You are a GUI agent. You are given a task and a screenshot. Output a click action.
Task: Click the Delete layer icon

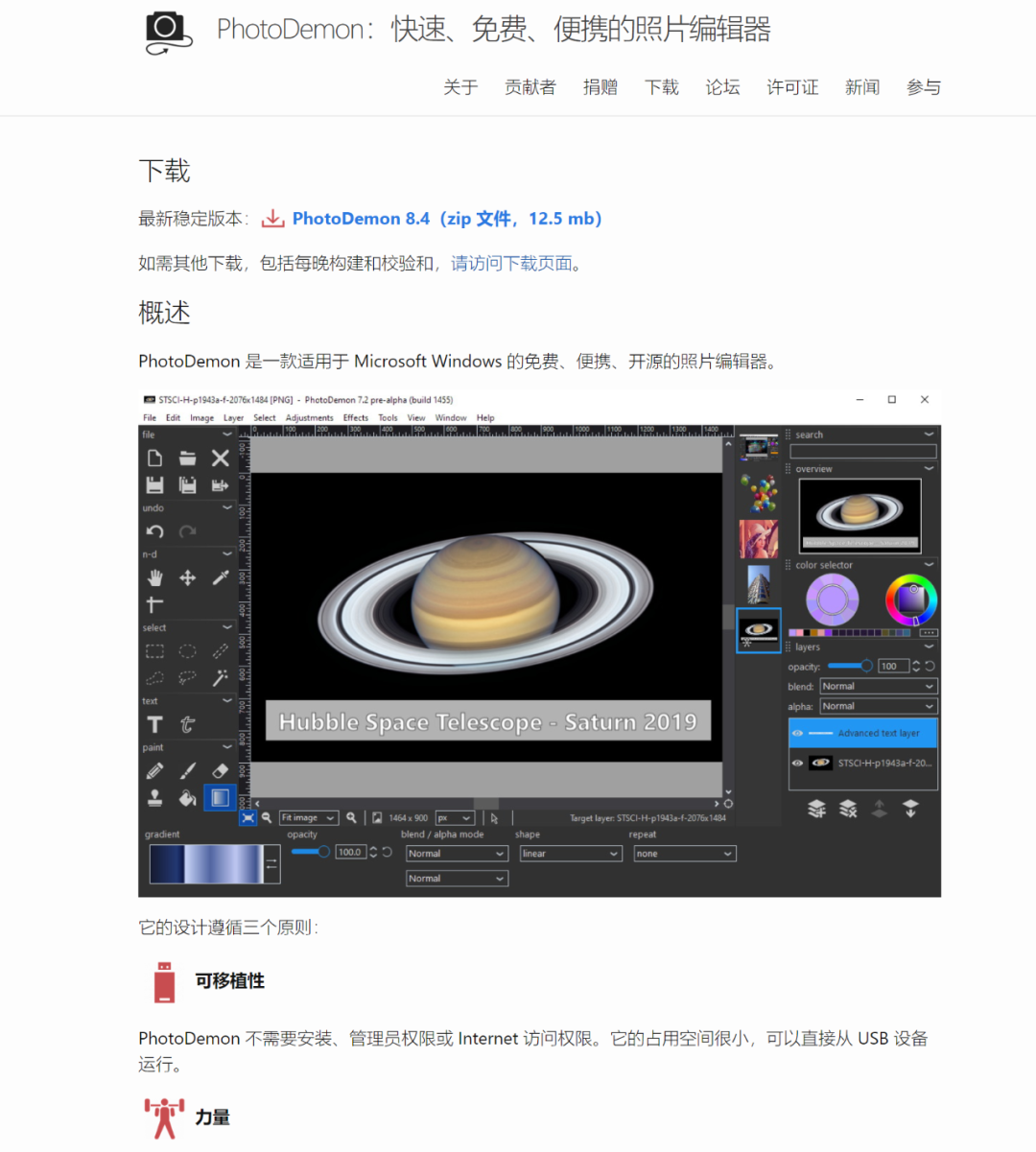[848, 809]
